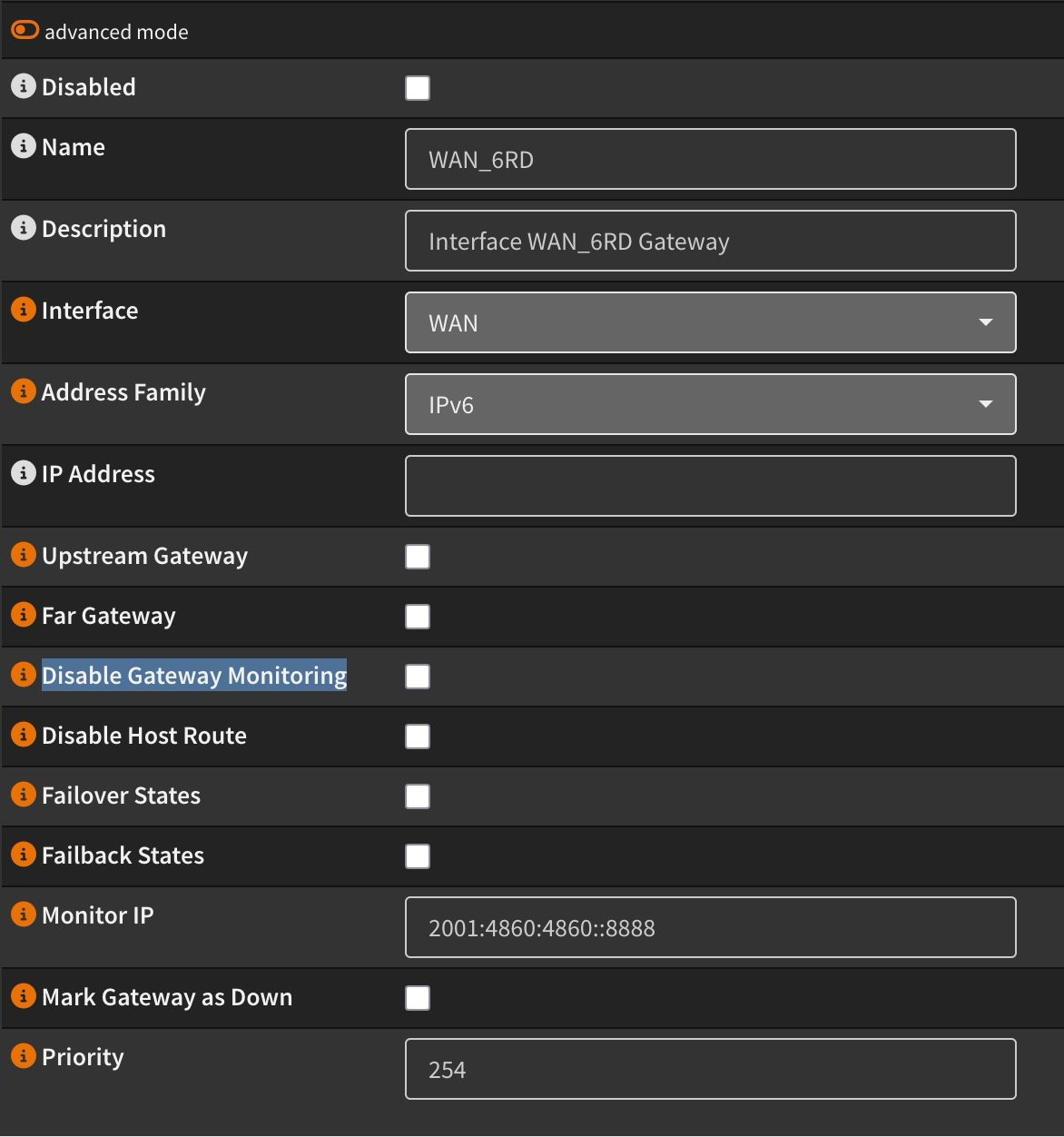The image size is (1064, 1137).
Task: Click info icon next to Monitor IP
Action: [x=23, y=915]
